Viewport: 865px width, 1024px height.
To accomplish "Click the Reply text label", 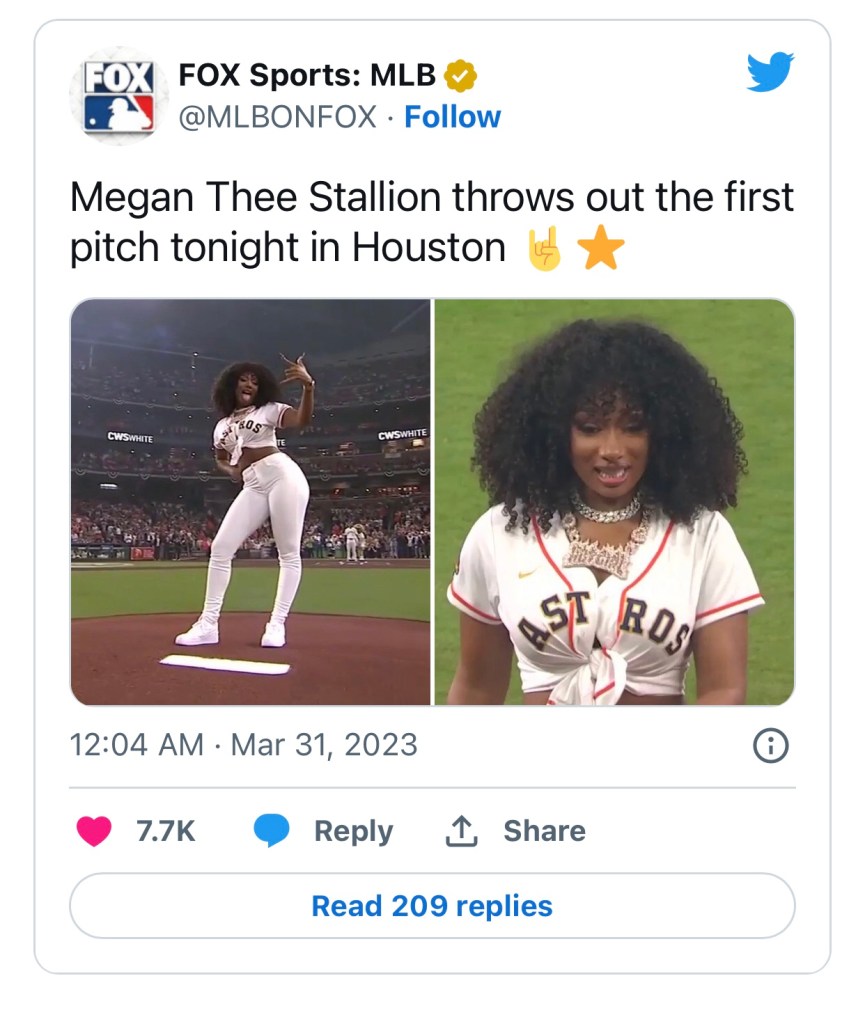I will click(x=353, y=831).
